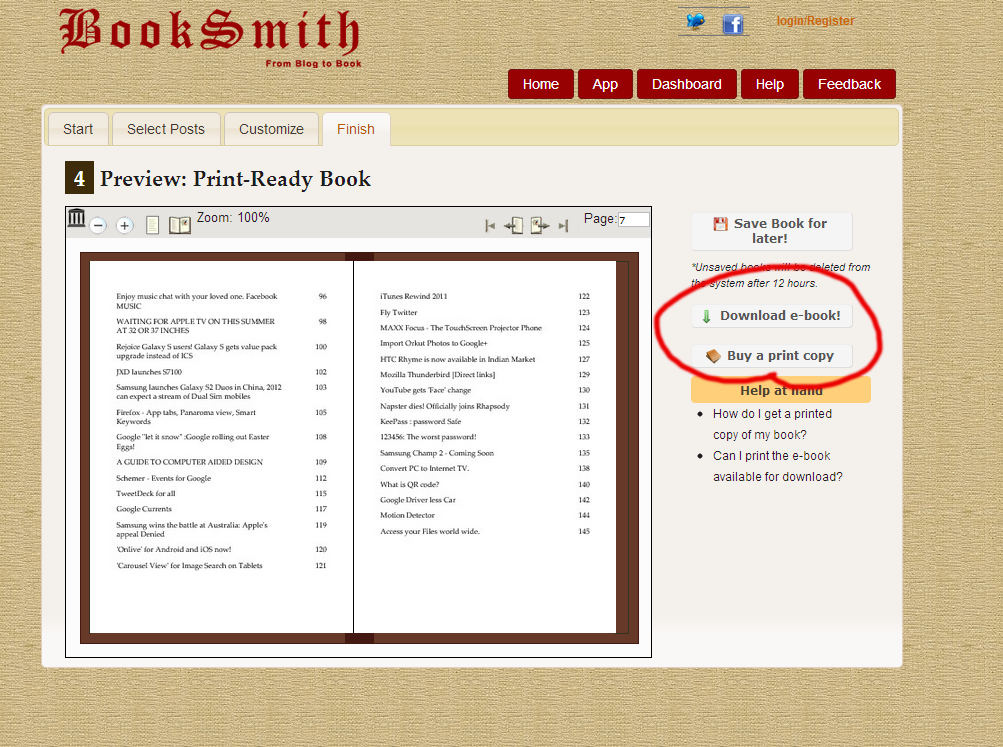Open the Dashboard menu
1003x747 pixels.
[686, 84]
